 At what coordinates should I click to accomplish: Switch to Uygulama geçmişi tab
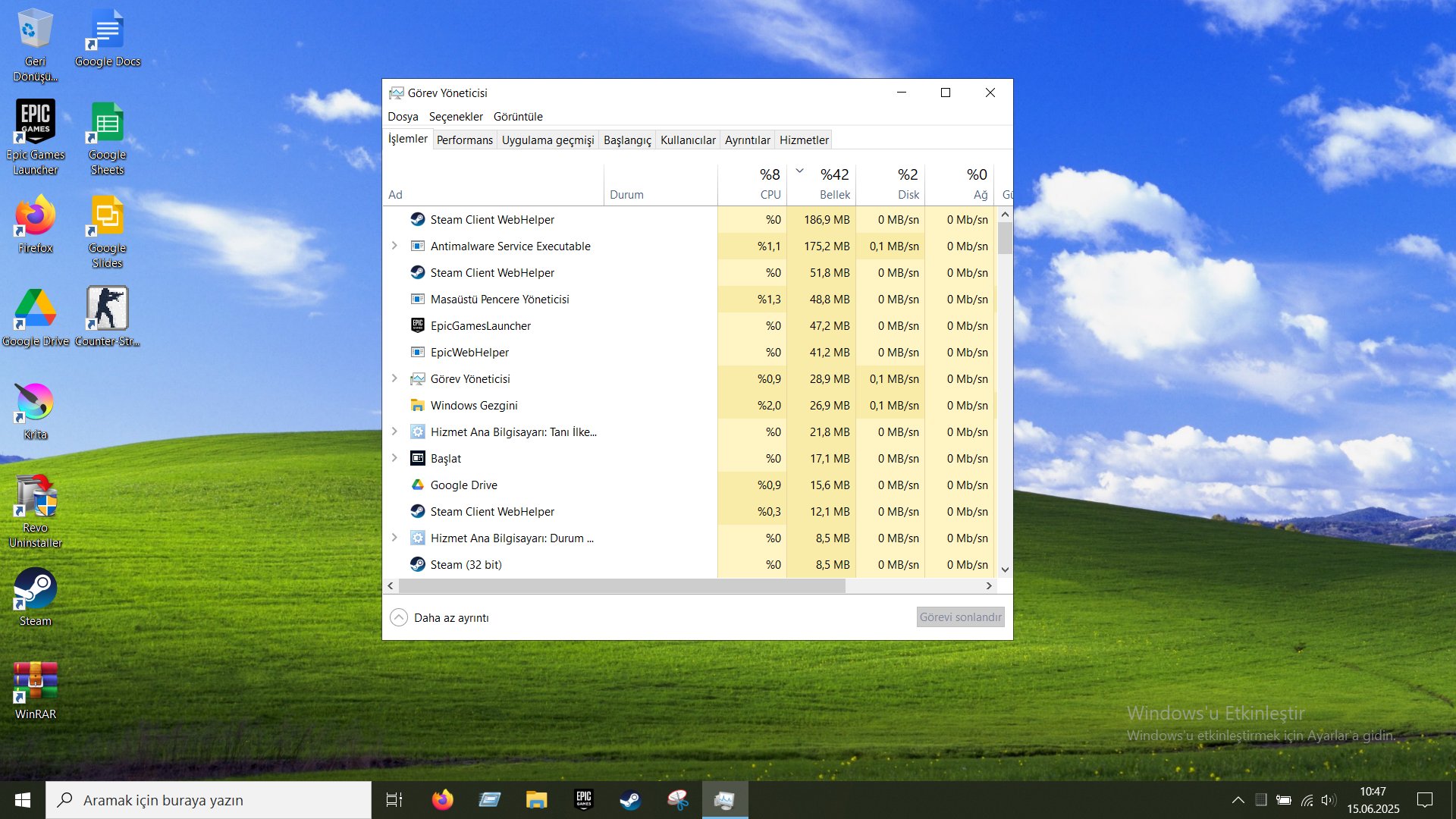pos(548,140)
